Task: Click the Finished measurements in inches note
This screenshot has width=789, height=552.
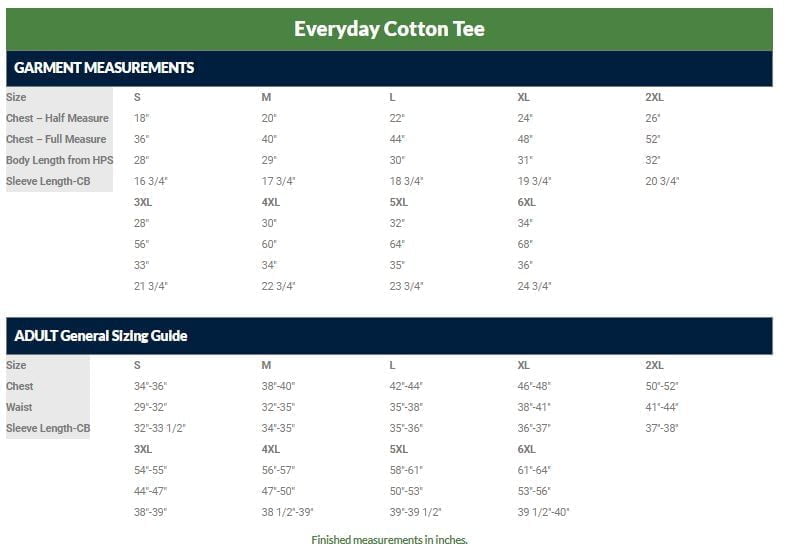Action: tap(389, 540)
